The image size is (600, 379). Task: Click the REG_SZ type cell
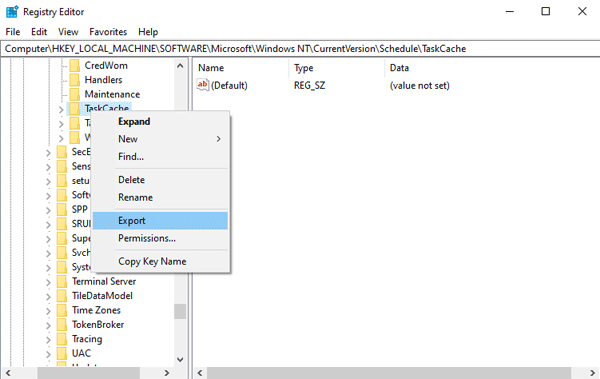310,85
